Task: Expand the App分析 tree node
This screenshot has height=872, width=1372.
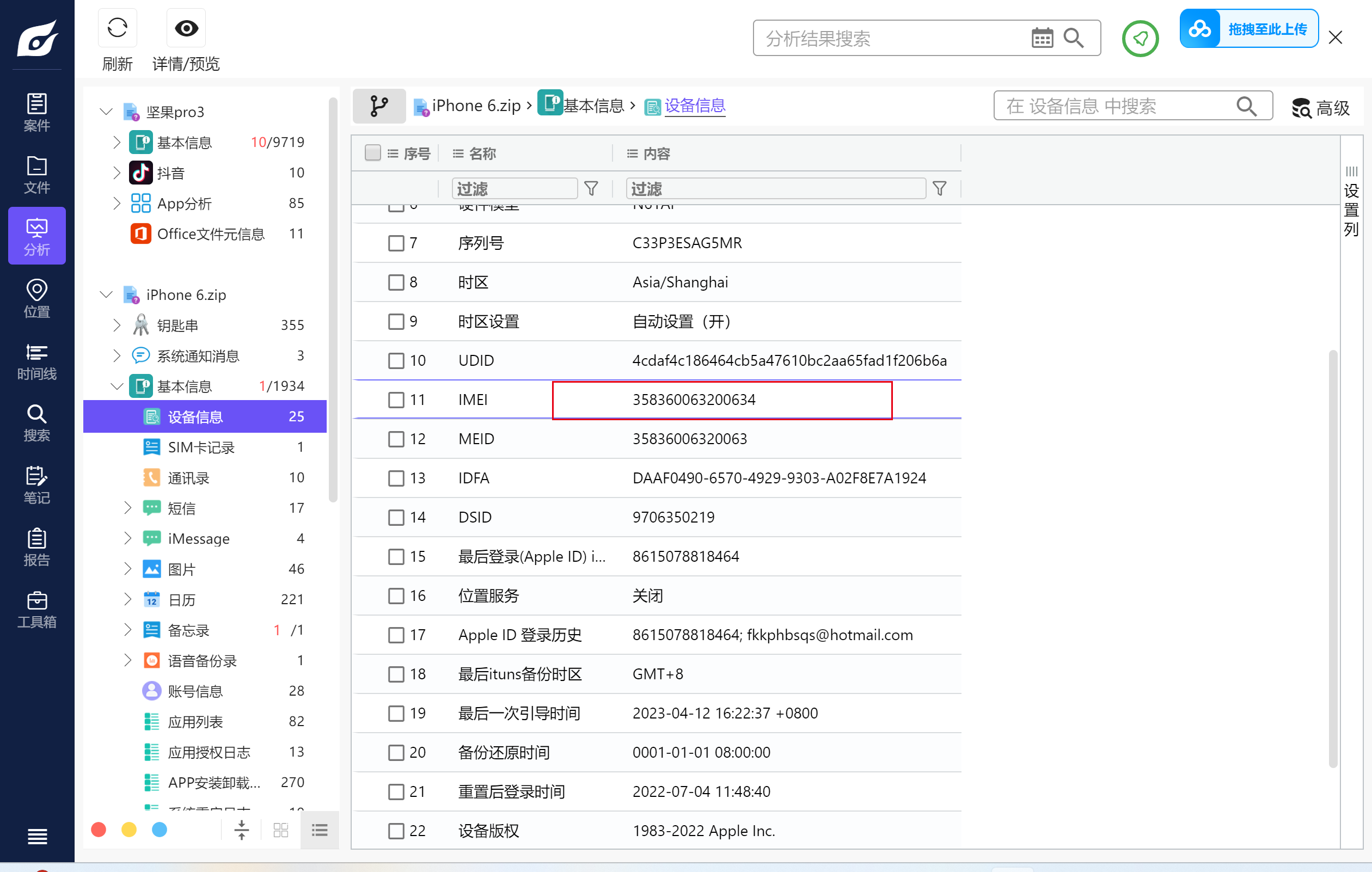Action: [x=117, y=204]
